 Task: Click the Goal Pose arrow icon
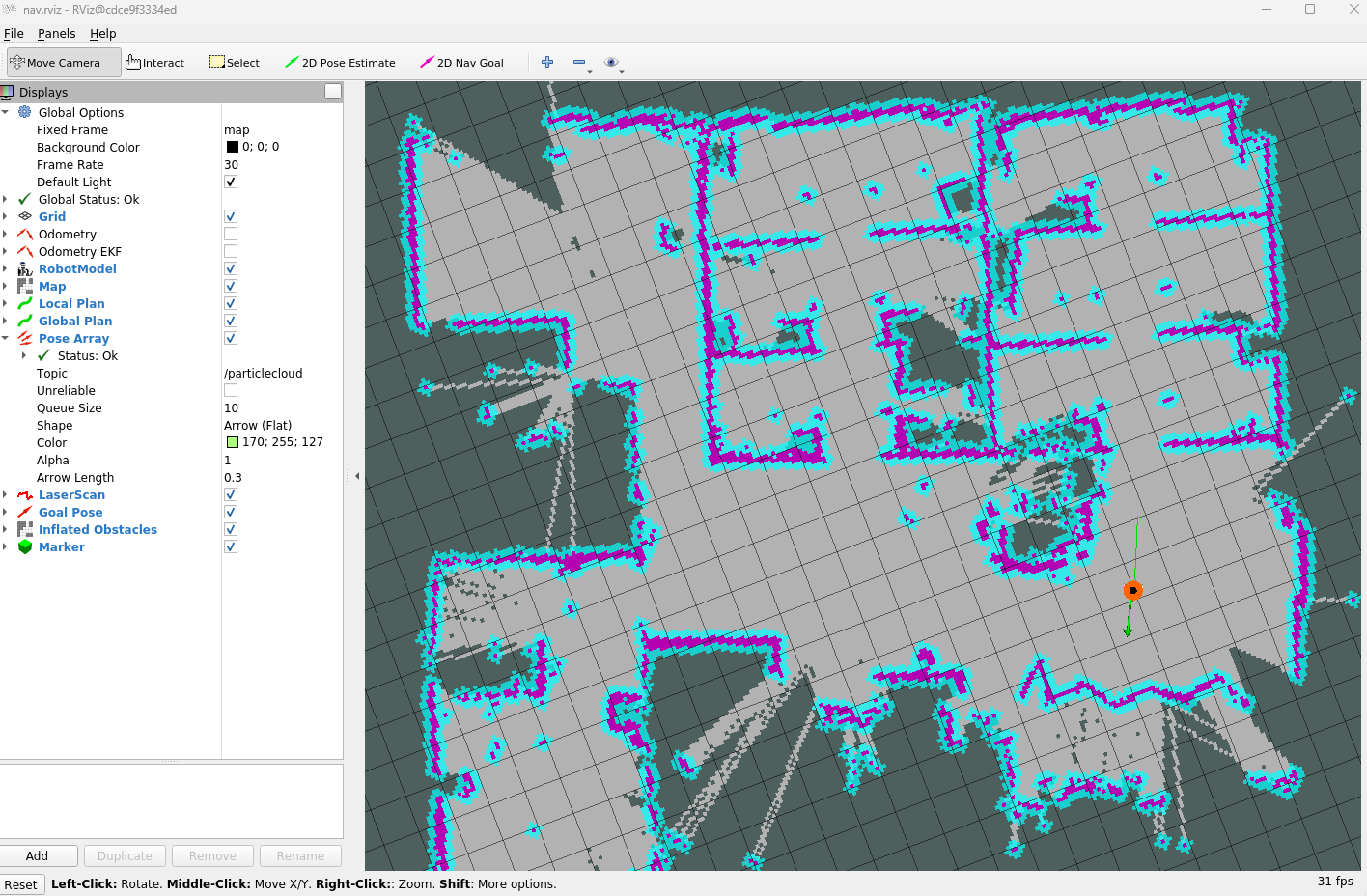tap(25, 512)
